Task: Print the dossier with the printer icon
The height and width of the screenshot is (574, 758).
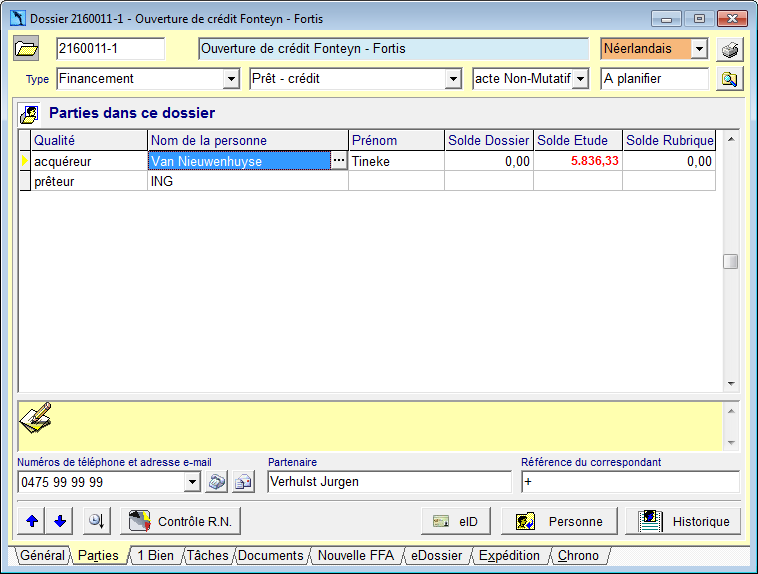Action: point(729,49)
